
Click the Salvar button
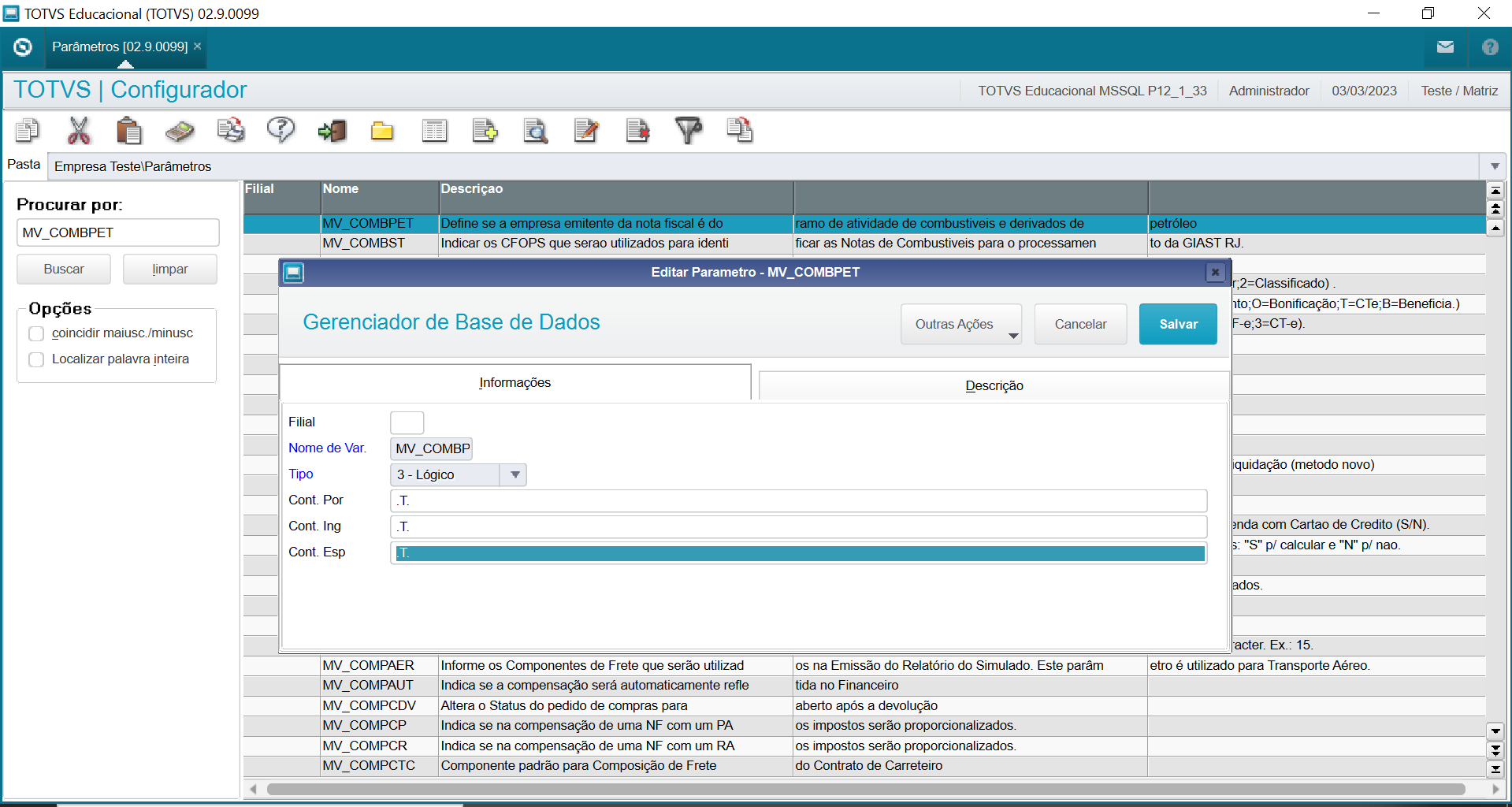click(1178, 324)
